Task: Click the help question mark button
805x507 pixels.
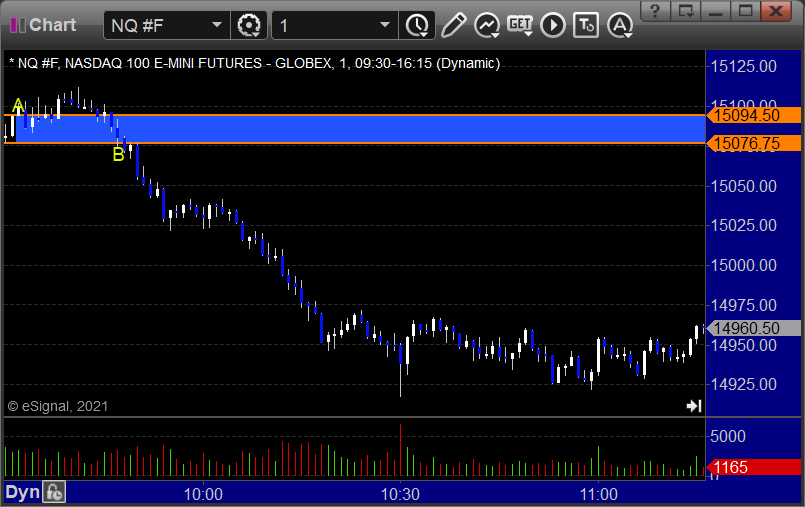Action: pyautogui.click(x=655, y=11)
